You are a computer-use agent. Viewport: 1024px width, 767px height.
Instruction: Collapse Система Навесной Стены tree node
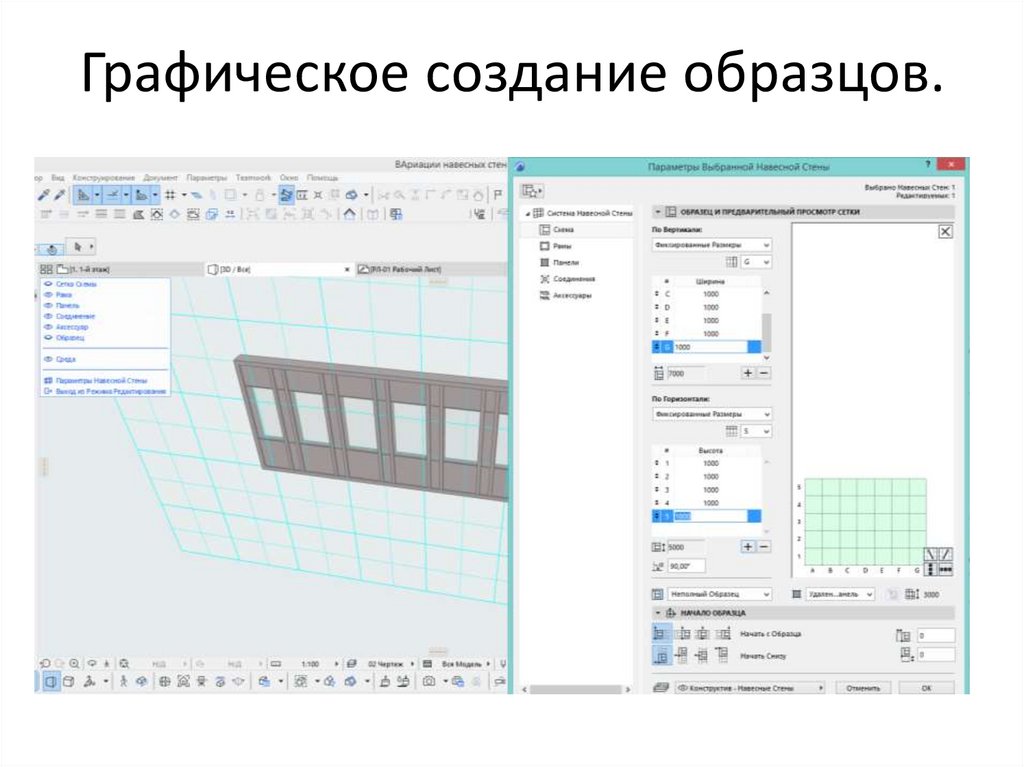coord(528,213)
